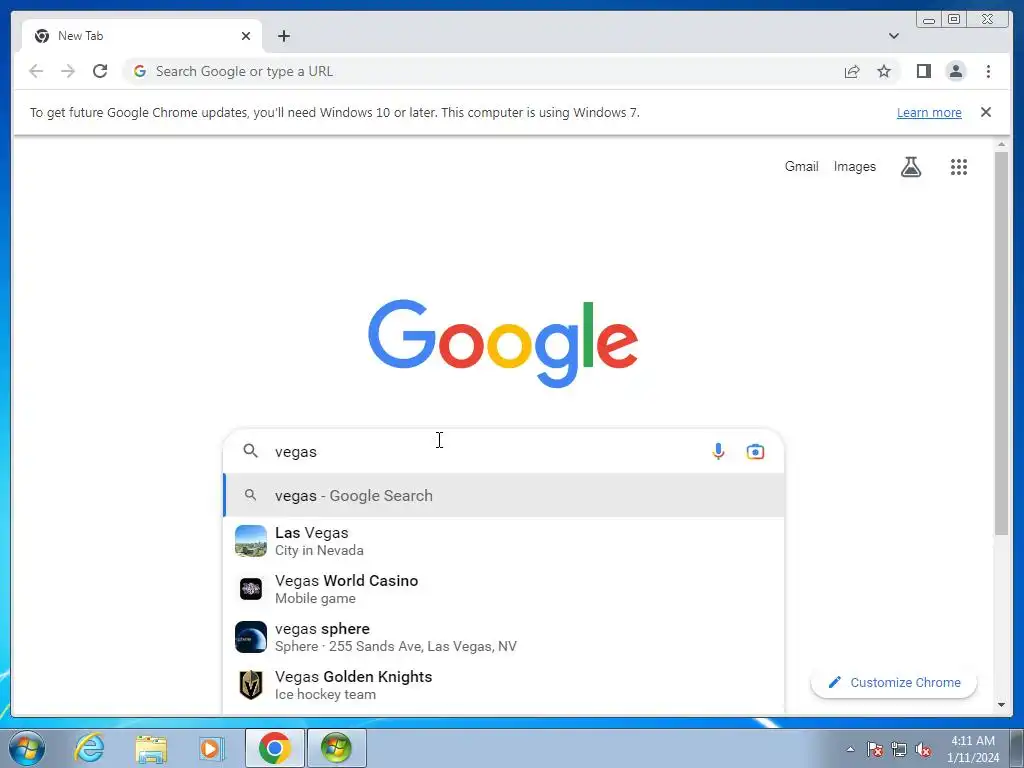Dismiss the Windows 7 update notice
Image resolution: width=1024 pixels, height=768 pixels.
point(985,112)
